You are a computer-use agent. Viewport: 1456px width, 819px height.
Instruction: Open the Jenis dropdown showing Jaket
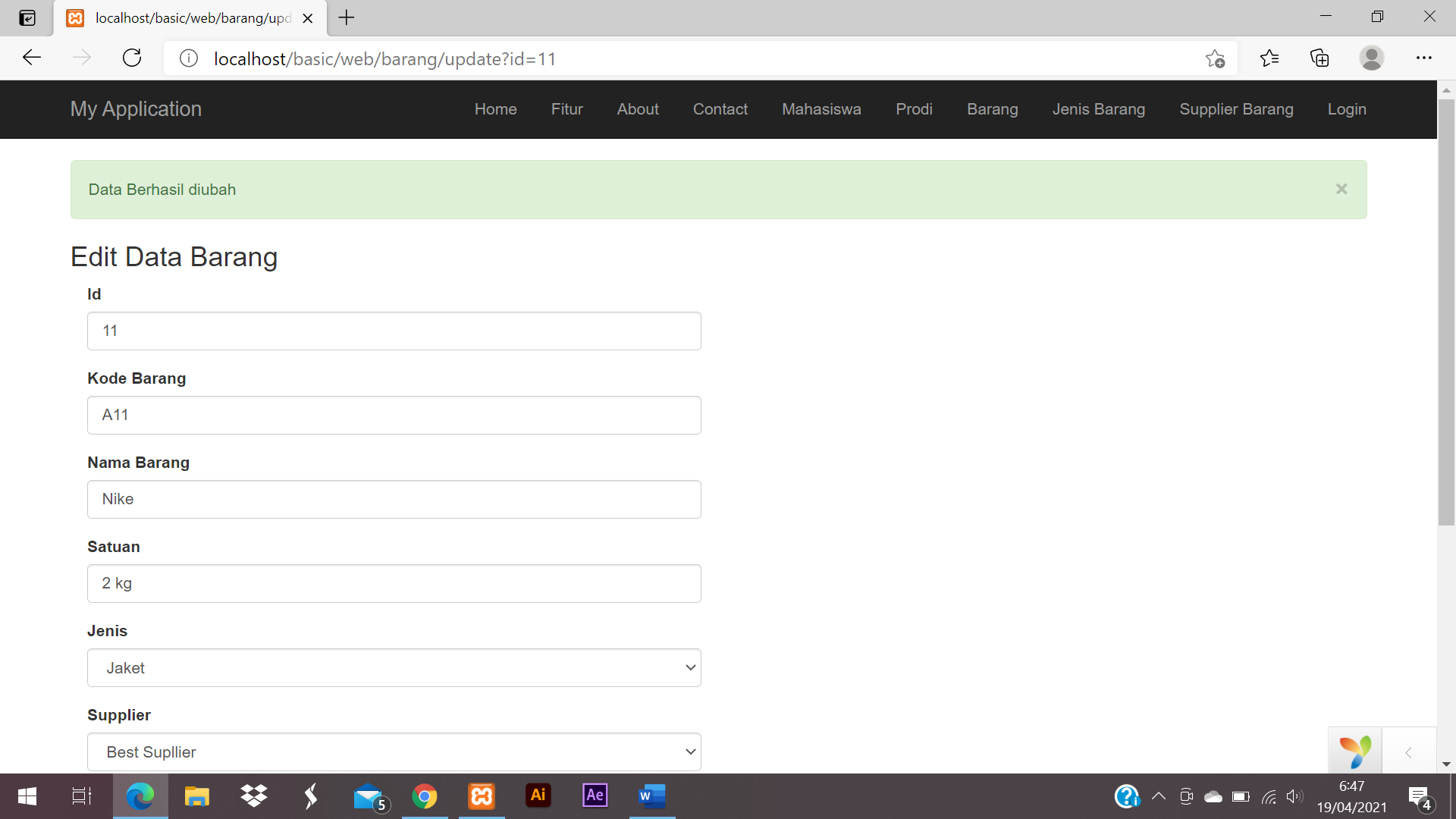(394, 667)
